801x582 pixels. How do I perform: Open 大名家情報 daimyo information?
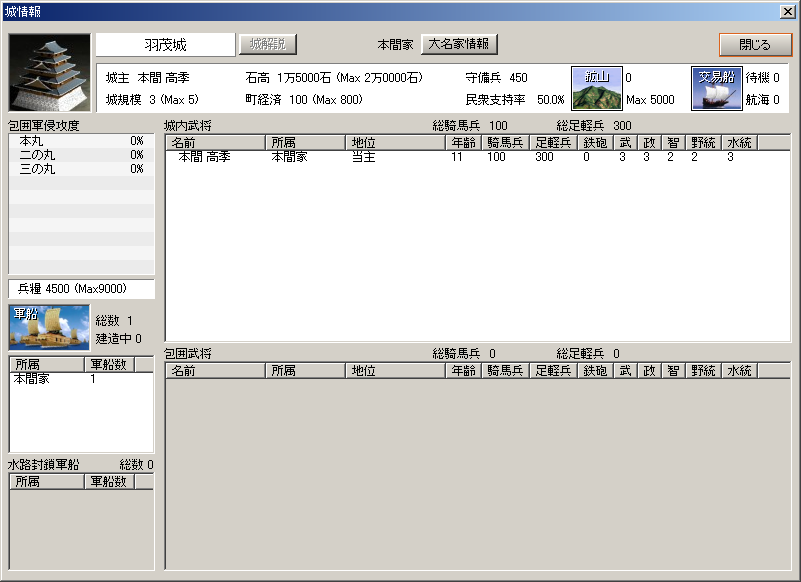pos(458,45)
